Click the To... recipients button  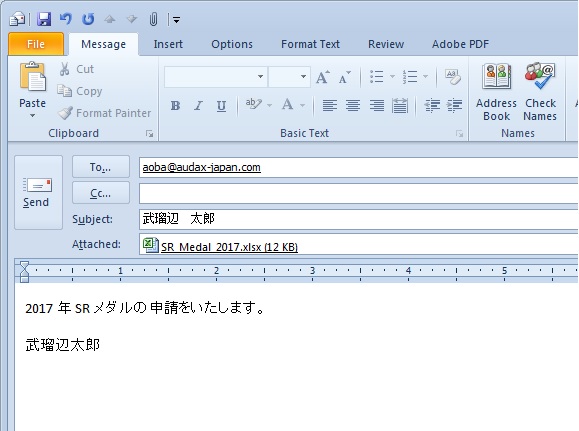(101, 167)
